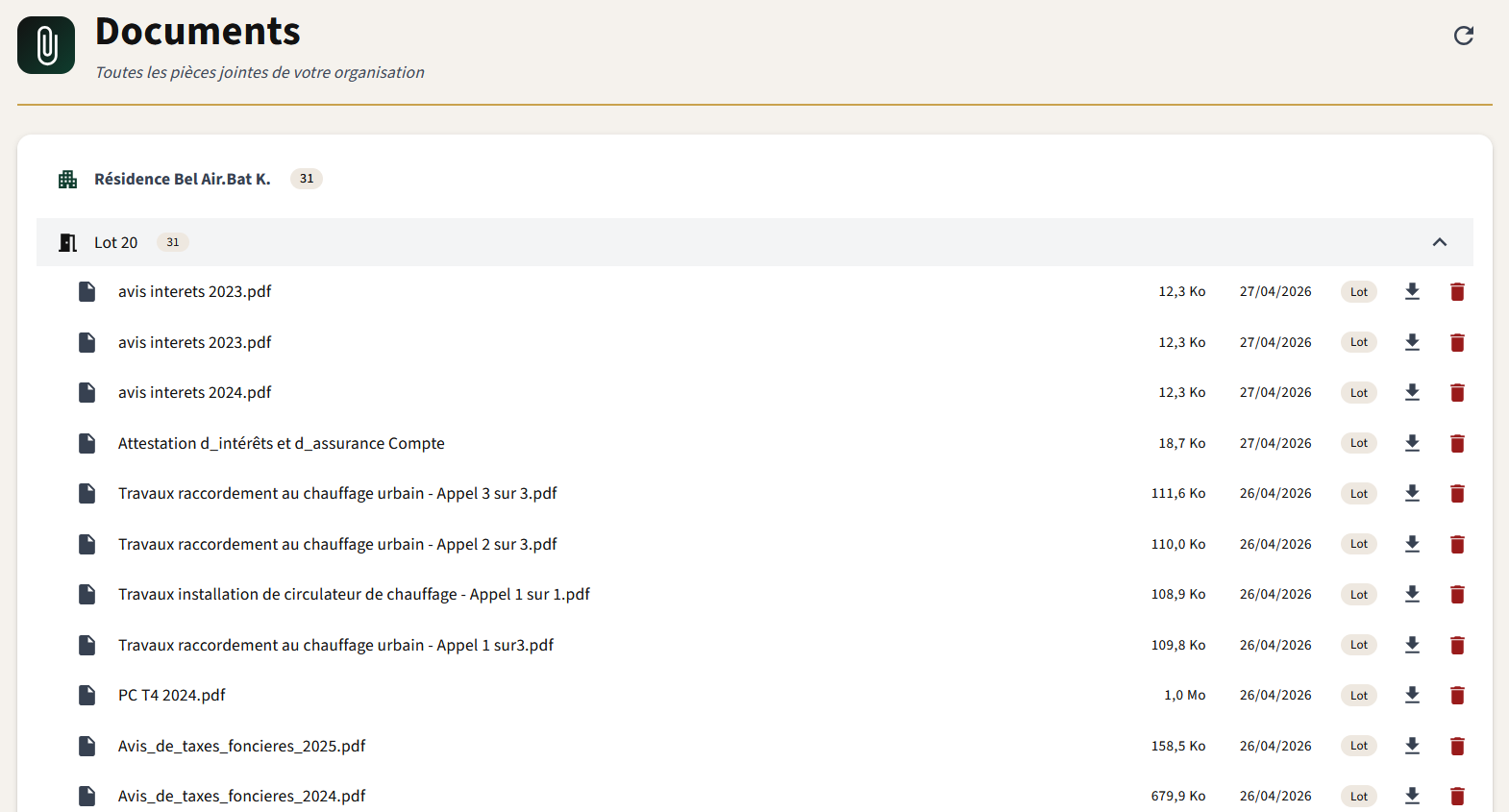1509x812 pixels.
Task: Delete Avis_de_taxes_foncieres_2024.pdf
Action: tap(1457, 796)
